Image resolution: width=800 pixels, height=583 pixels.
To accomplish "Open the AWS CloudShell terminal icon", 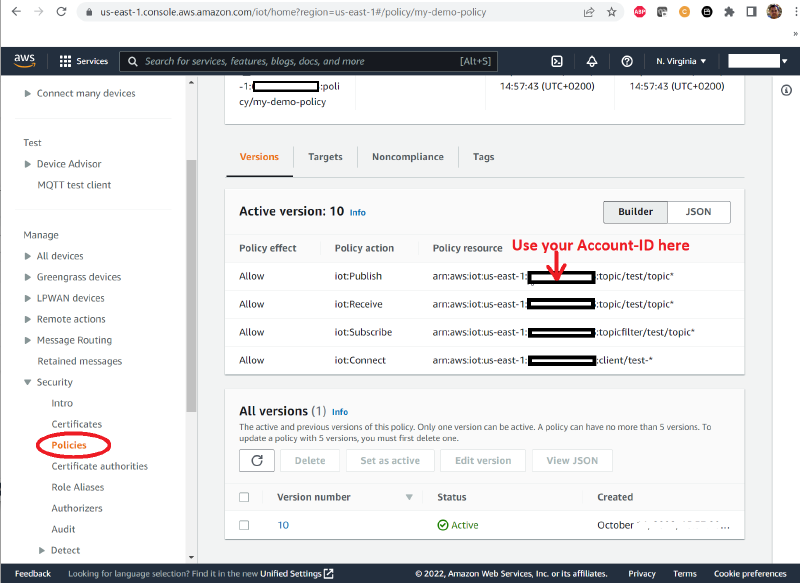I will click(557, 61).
